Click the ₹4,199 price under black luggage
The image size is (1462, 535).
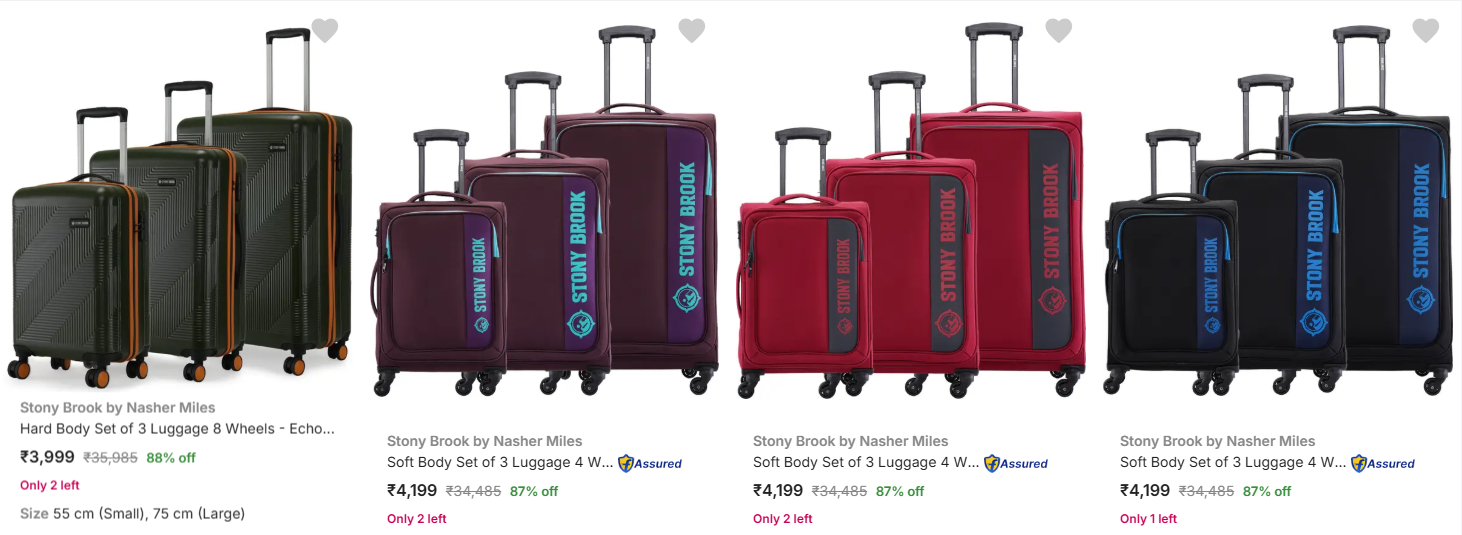1145,490
